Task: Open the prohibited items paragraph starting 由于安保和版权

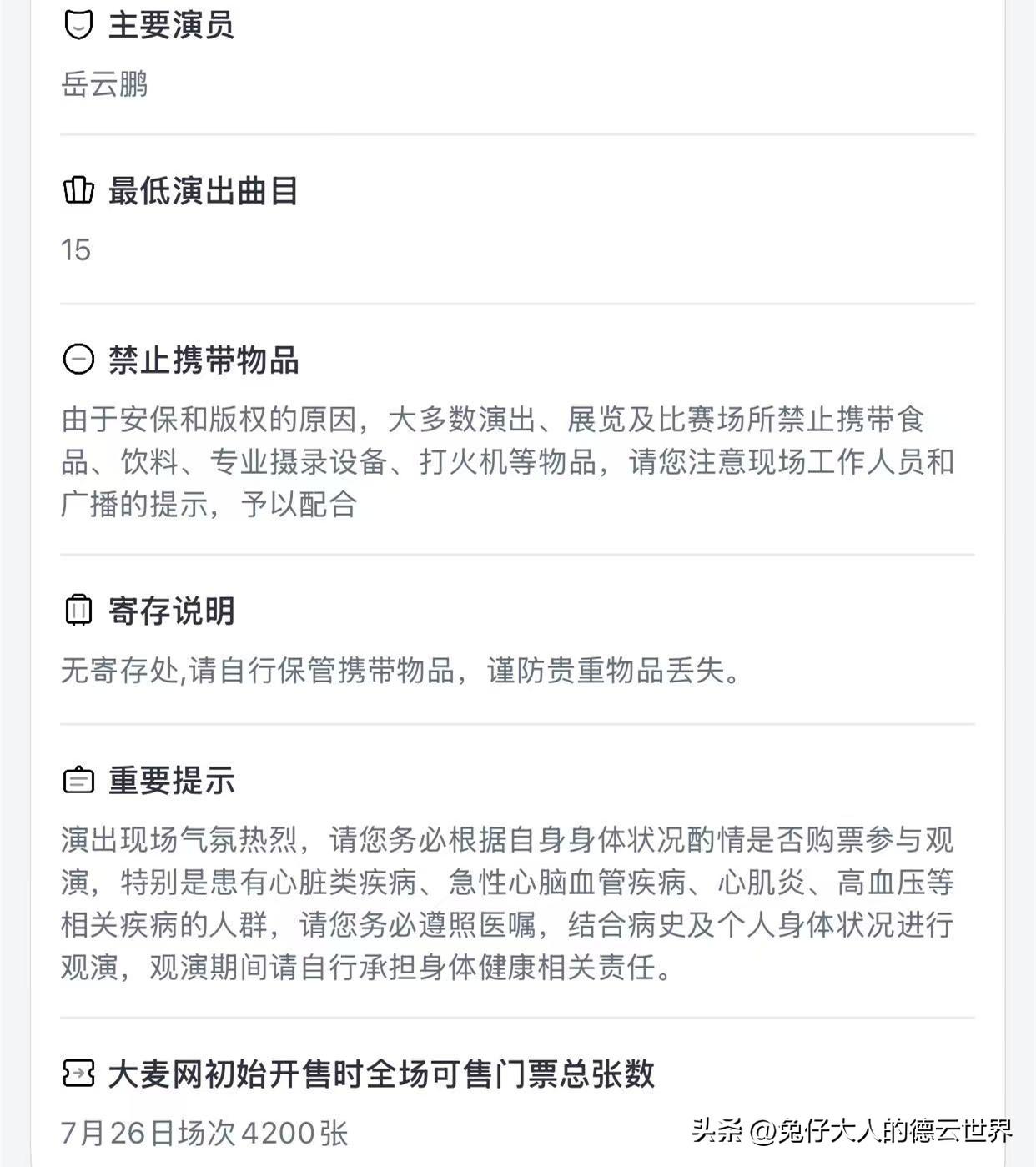Action: coord(507,461)
